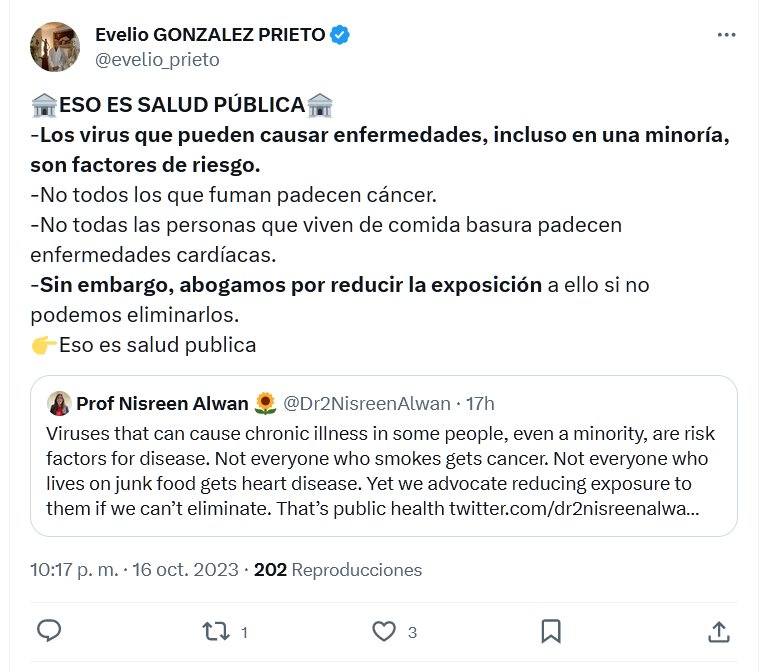This screenshot has height=672, width=762.
Task: Click the reply speech bubble icon
Action: click(x=49, y=631)
